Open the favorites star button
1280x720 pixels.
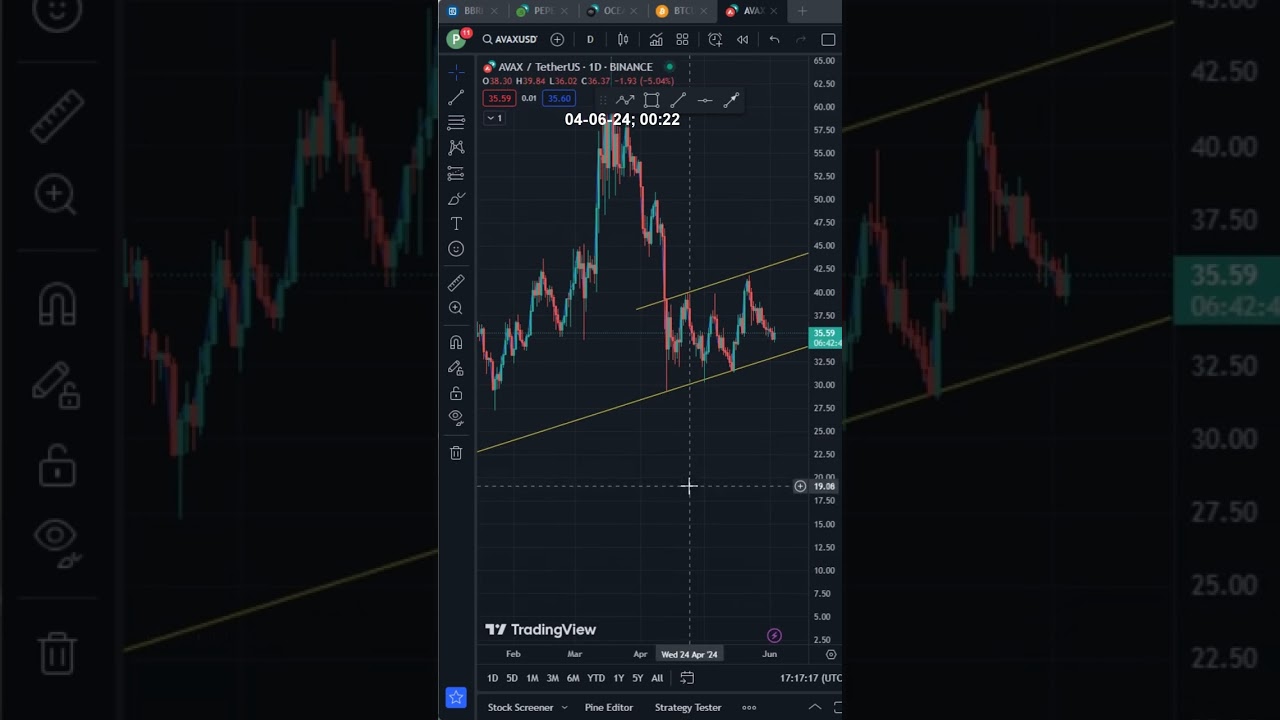[456, 697]
